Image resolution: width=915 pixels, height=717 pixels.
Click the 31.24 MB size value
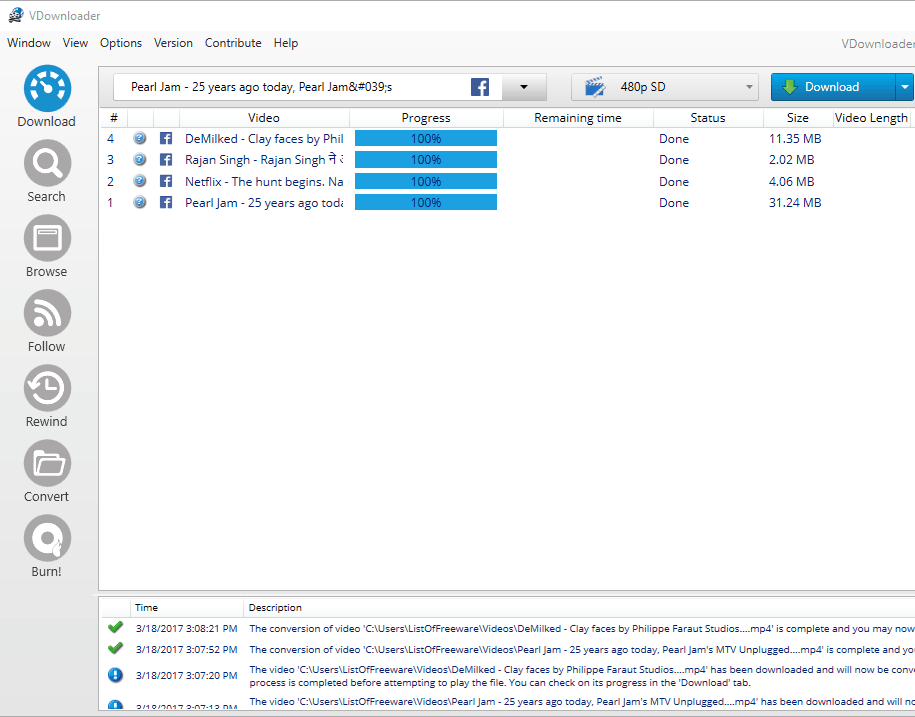(795, 203)
